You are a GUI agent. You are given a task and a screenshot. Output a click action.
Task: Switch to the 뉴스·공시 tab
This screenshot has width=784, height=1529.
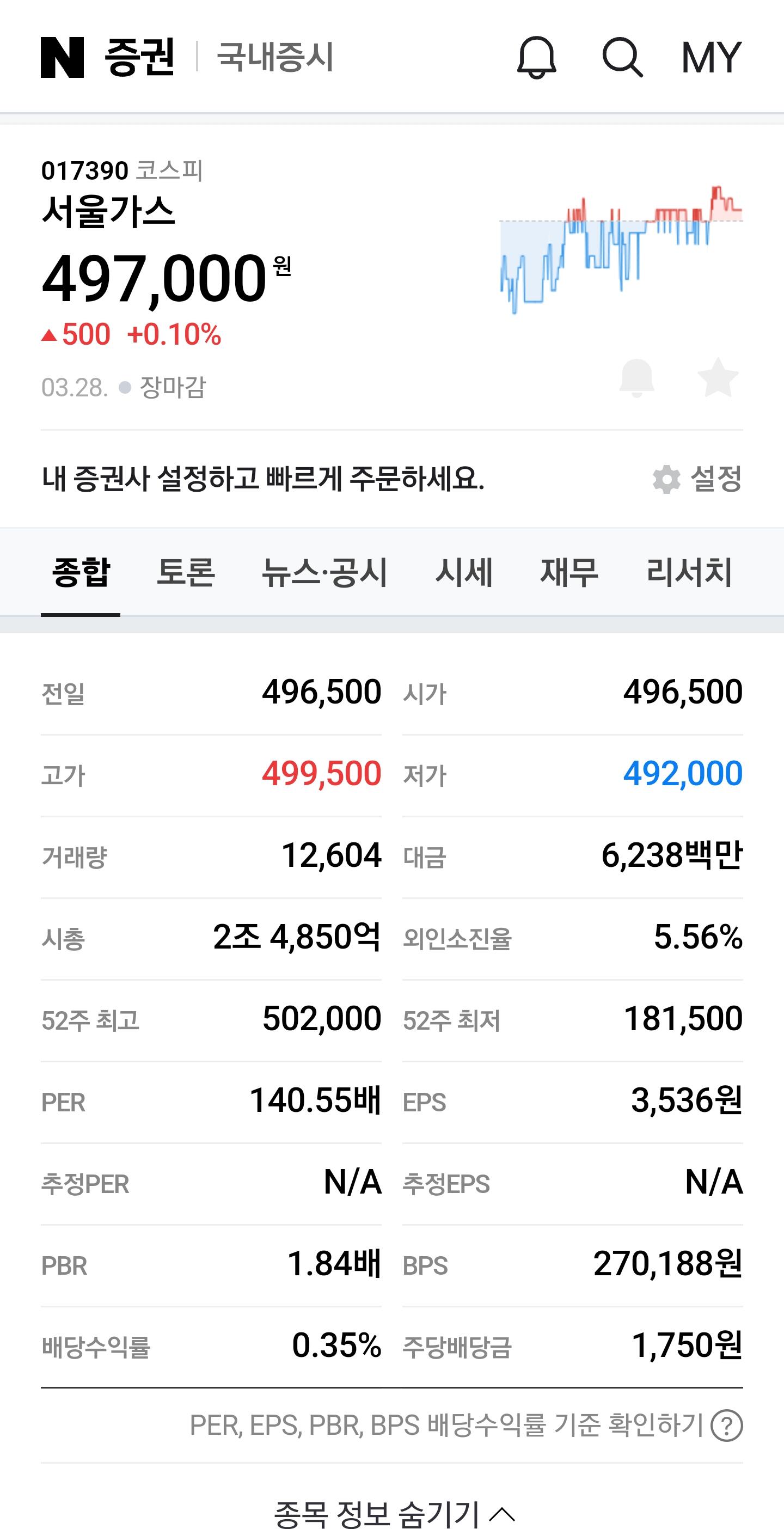324,572
